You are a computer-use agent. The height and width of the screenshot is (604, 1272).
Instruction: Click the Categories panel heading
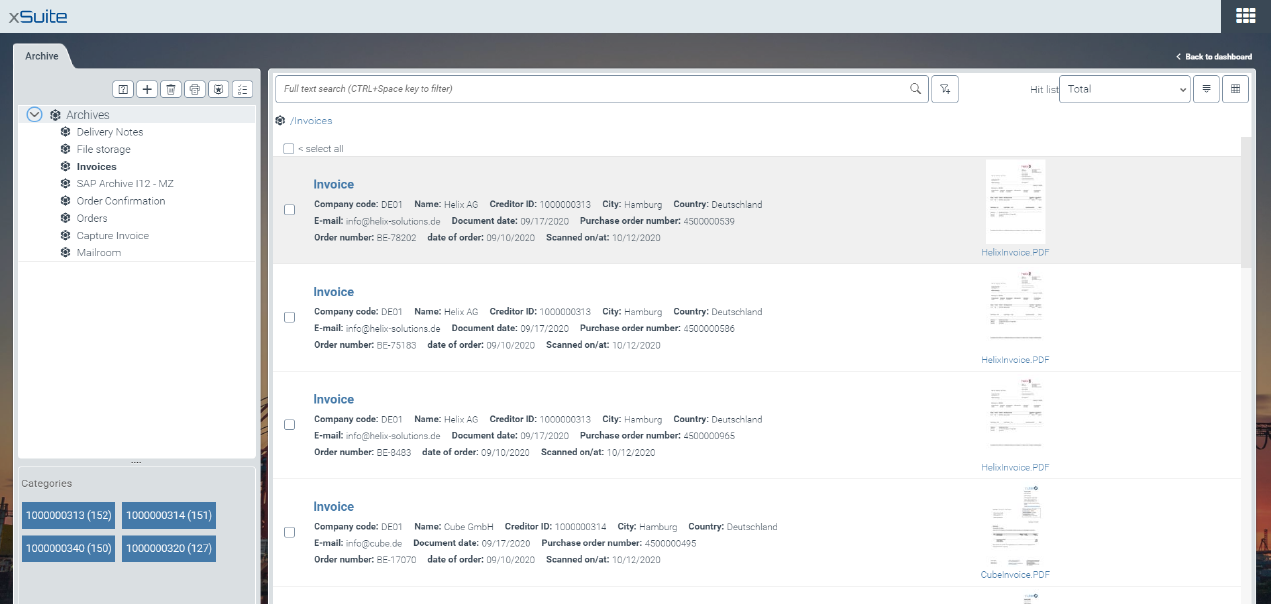(47, 483)
